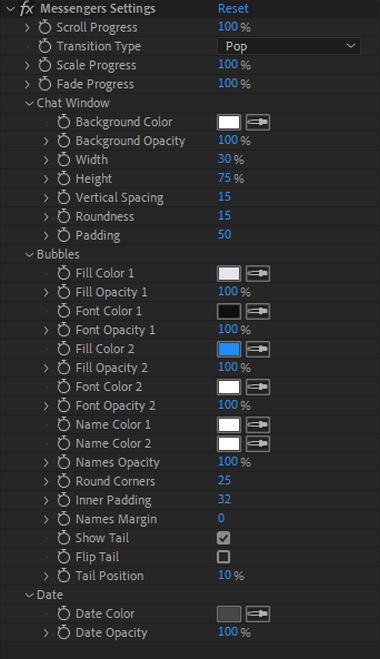Click the Round Corners value 25
Screen dimensions: 380x659
tap(224, 480)
